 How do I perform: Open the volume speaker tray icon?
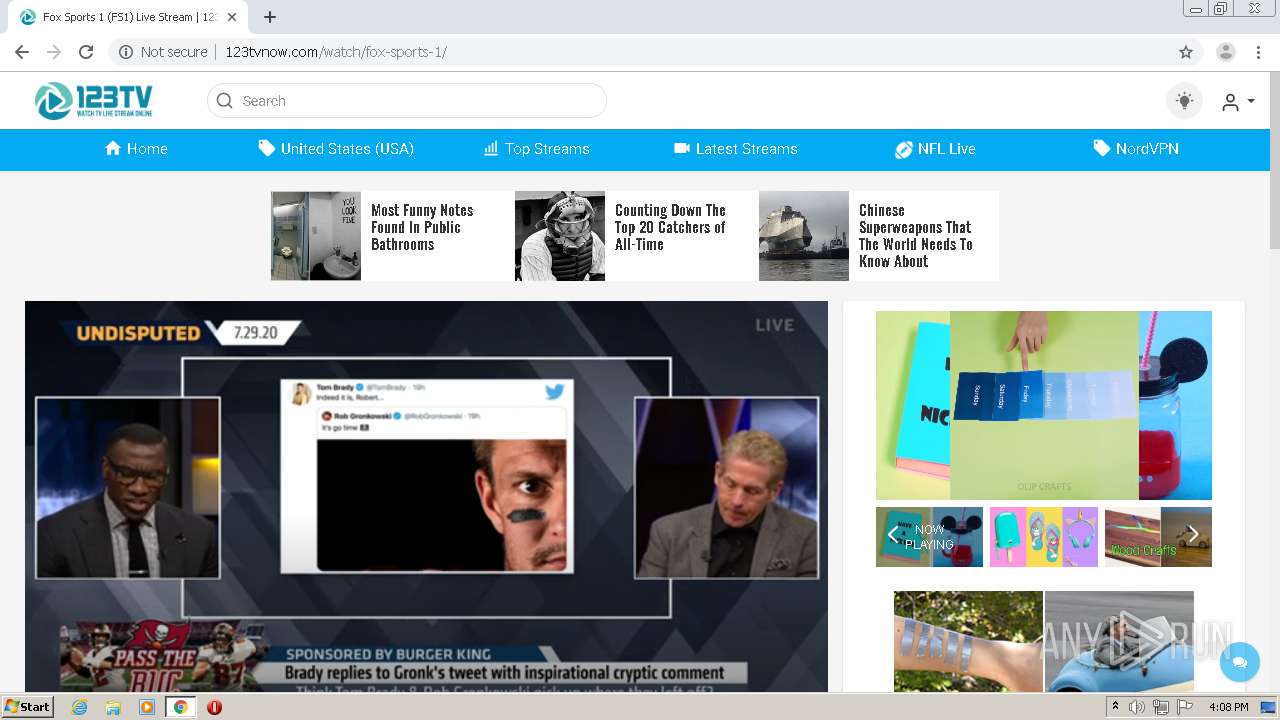pyautogui.click(x=1137, y=707)
